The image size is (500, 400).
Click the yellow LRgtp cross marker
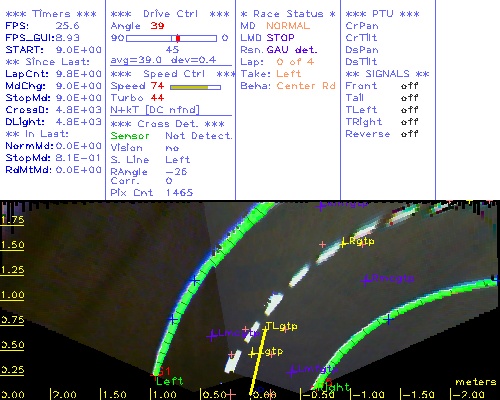[343, 244]
